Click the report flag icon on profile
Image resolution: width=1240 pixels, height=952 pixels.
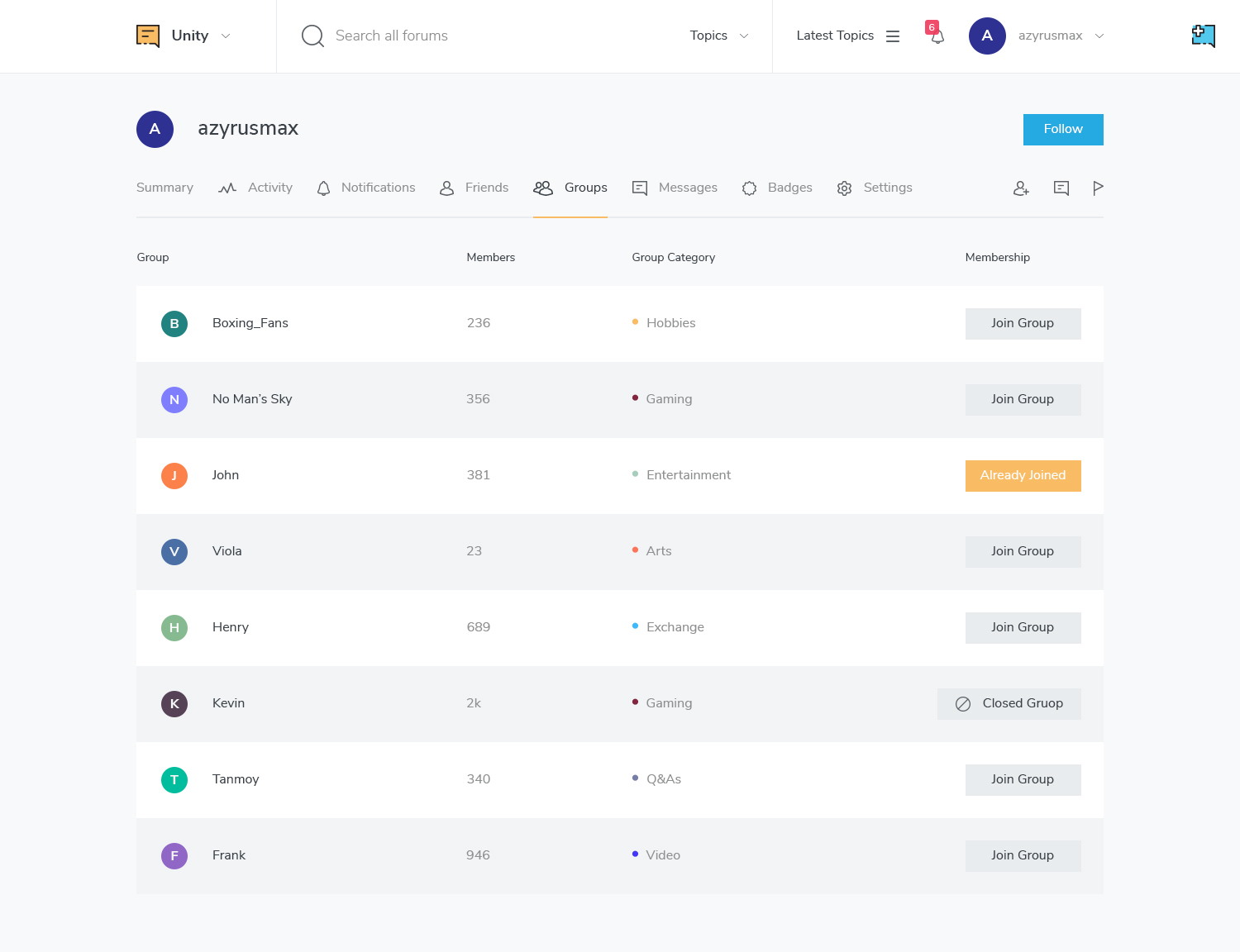[1098, 188]
